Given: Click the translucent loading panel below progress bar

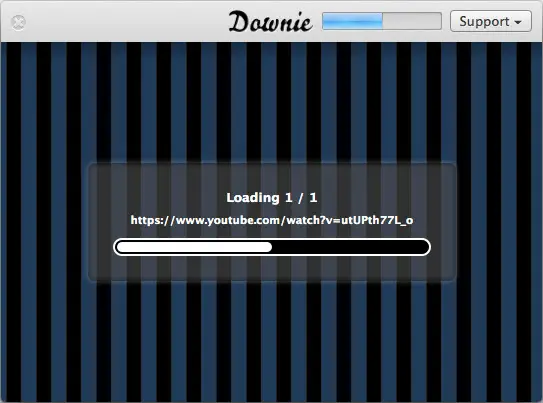Looking at the screenshot, I should (x=272, y=269).
